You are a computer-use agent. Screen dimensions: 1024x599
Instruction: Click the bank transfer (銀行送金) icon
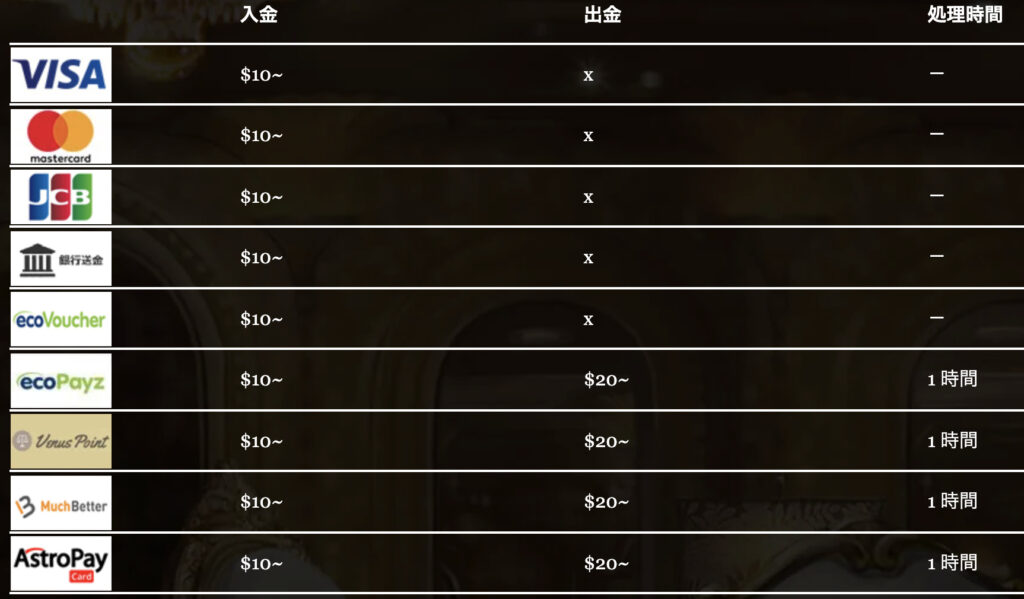click(x=61, y=258)
